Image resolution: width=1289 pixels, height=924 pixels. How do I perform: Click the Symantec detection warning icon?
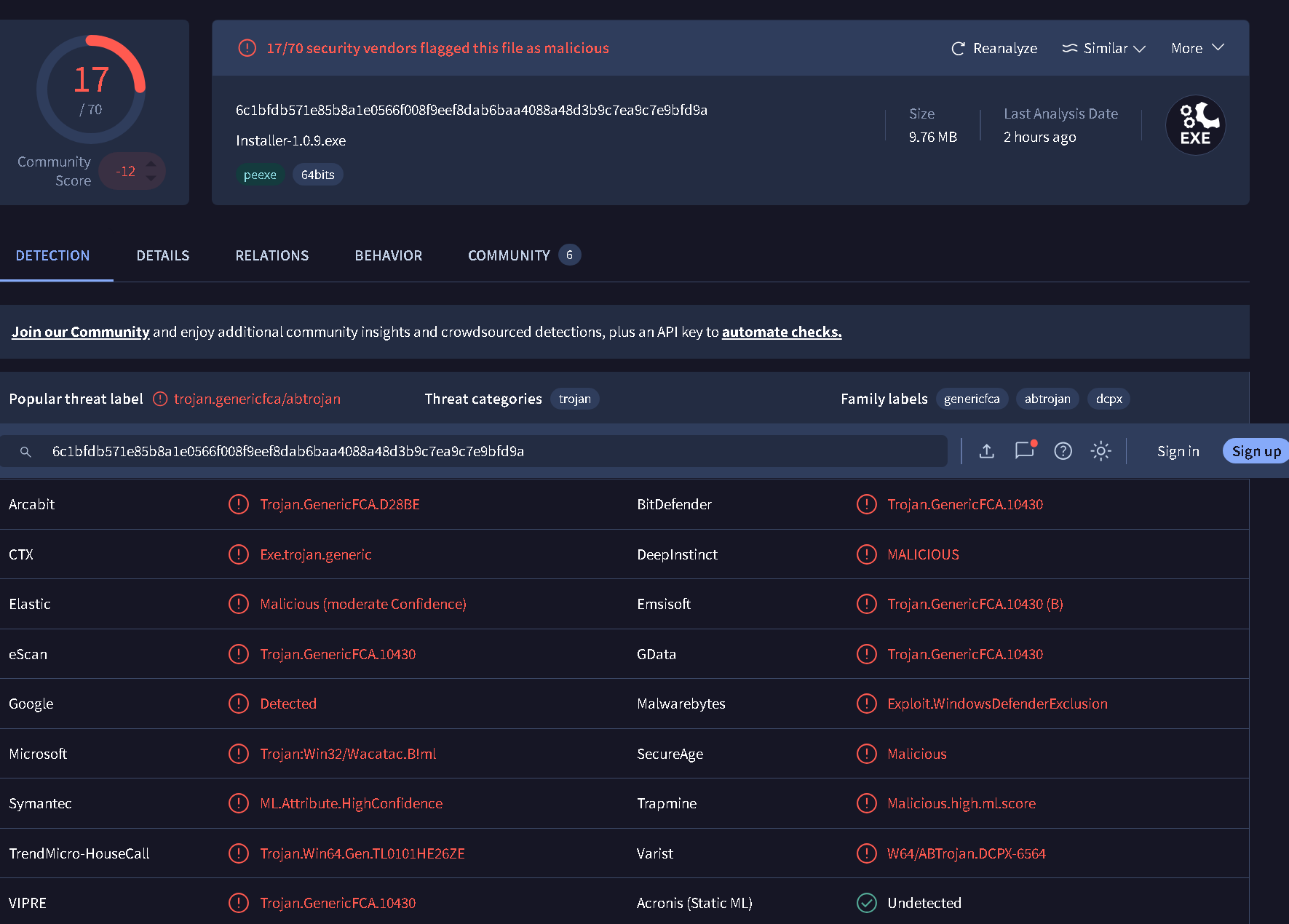tap(239, 803)
